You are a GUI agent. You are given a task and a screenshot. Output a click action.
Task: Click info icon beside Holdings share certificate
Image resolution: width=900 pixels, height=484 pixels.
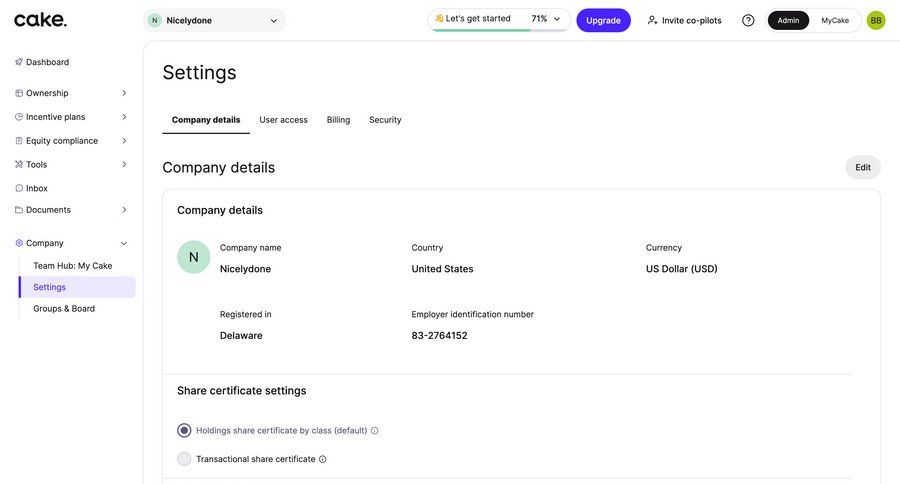pyautogui.click(x=375, y=431)
